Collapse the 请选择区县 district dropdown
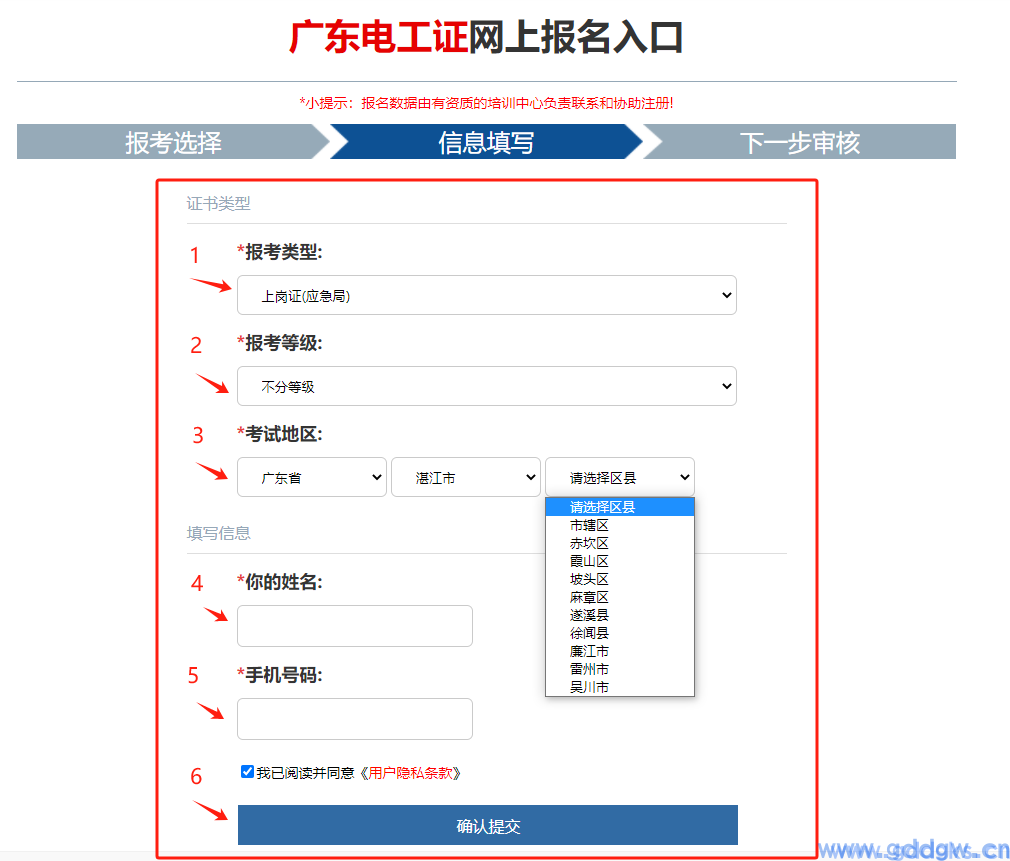1010x861 pixels. click(x=620, y=477)
